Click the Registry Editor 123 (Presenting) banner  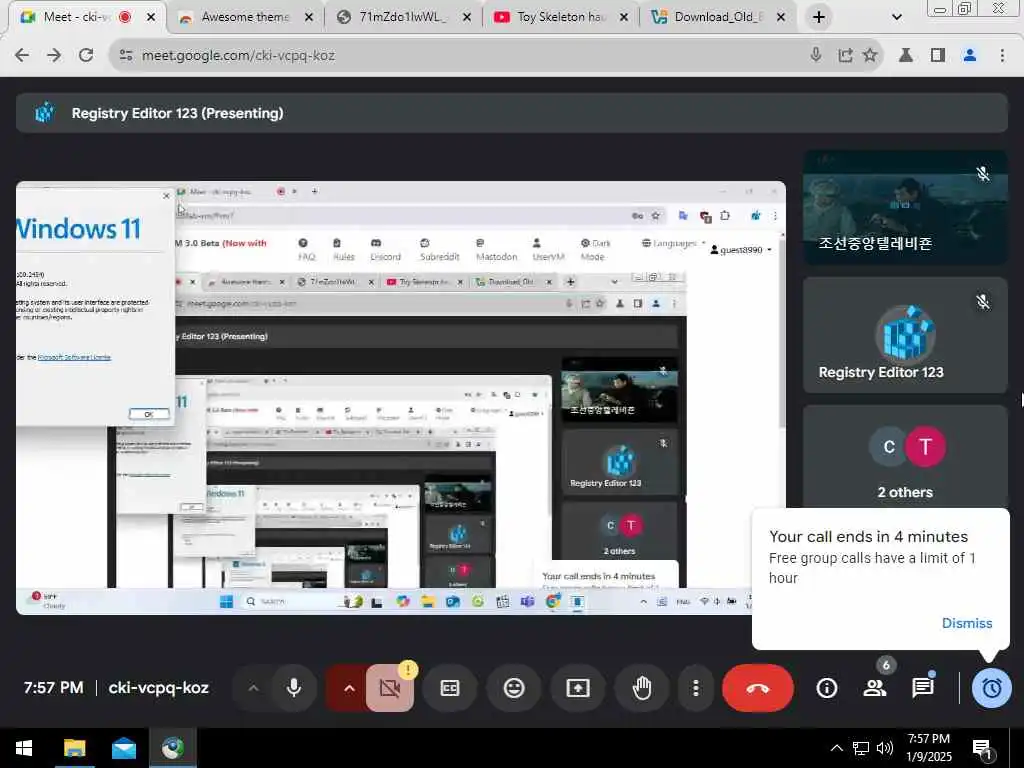tap(511, 113)
